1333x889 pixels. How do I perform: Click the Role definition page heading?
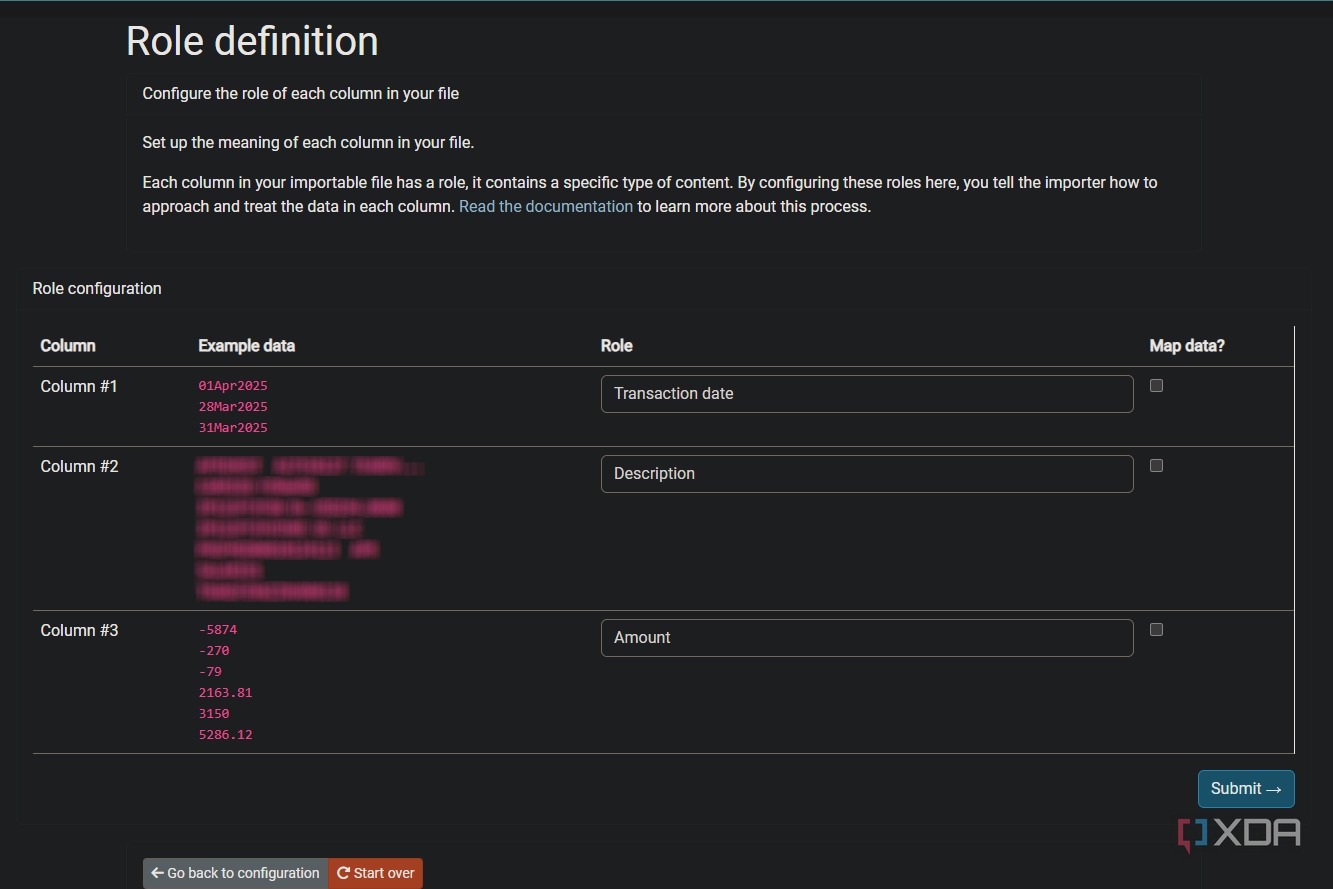coord(252,41)
